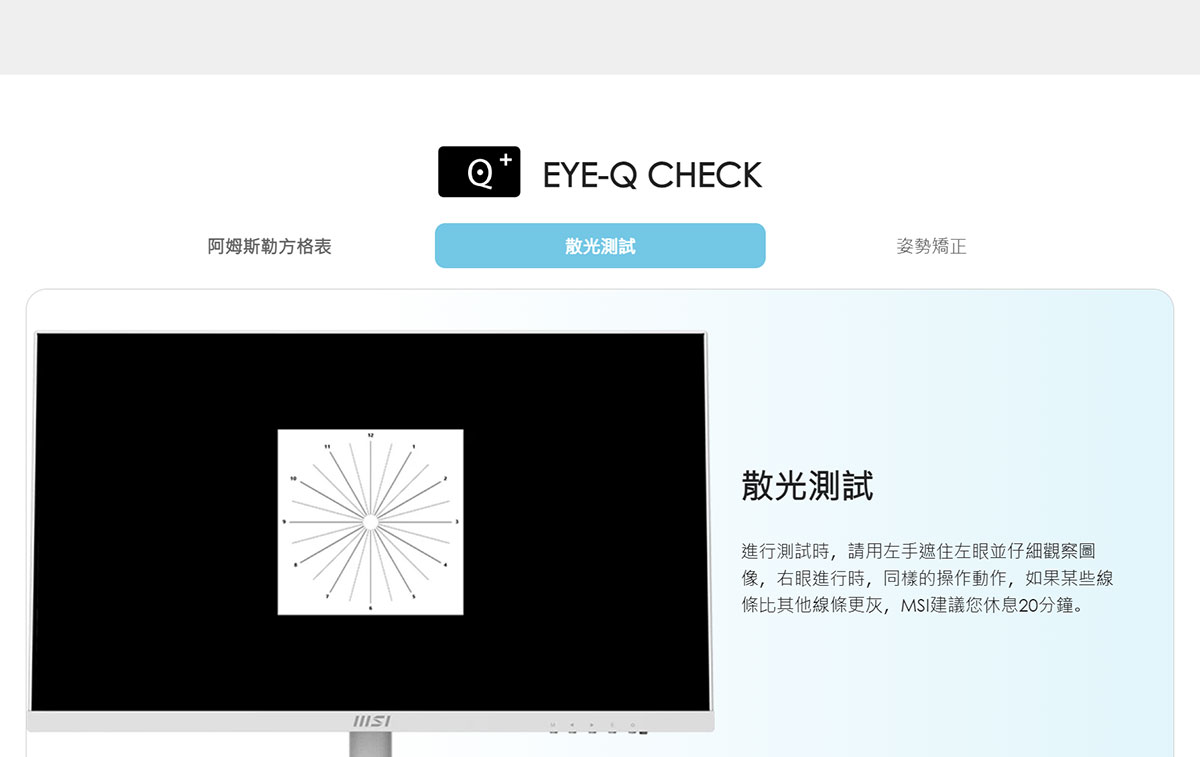This screenshot has width=1200, height=757.
Task: Click the gray monitor stand neck
Action: (370, 744)
